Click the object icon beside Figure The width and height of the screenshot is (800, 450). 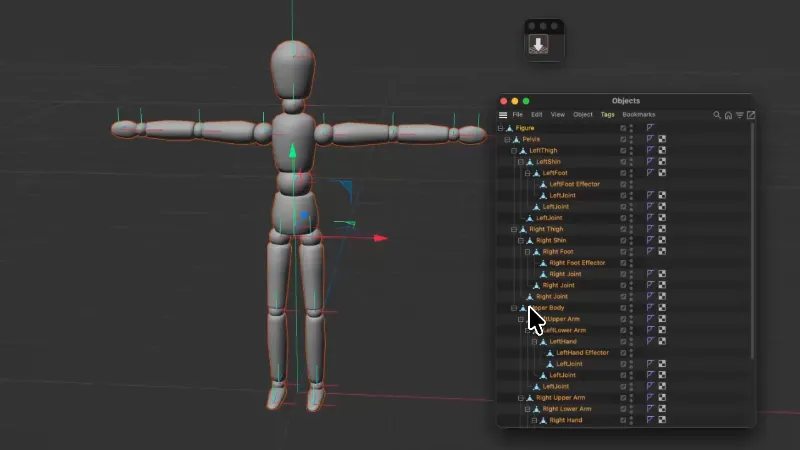coord(510,128)
